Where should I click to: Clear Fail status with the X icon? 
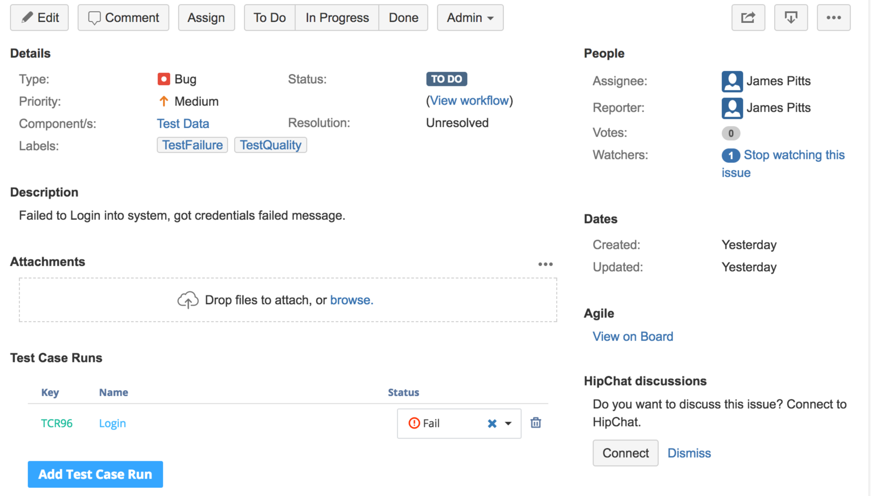[492, 424]
